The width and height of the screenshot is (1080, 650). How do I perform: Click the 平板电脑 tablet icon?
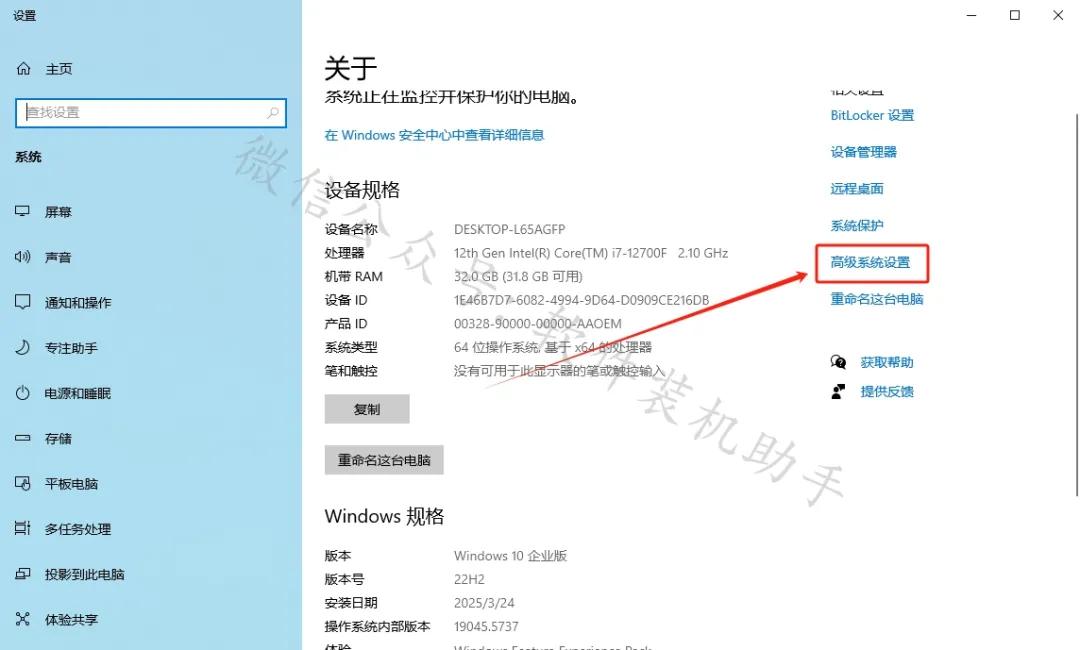pos(23,483)
